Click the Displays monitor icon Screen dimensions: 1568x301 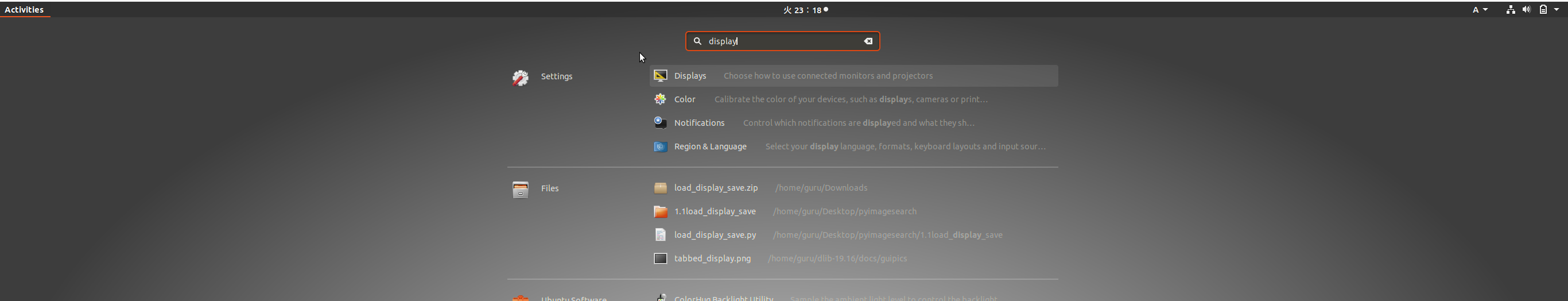(x=660, y=76)
